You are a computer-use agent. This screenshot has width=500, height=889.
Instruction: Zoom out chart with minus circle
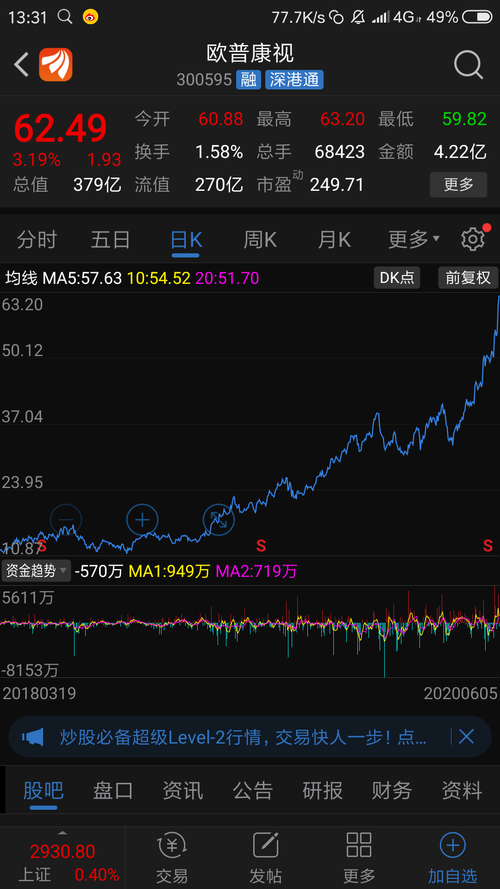[66, 519]
